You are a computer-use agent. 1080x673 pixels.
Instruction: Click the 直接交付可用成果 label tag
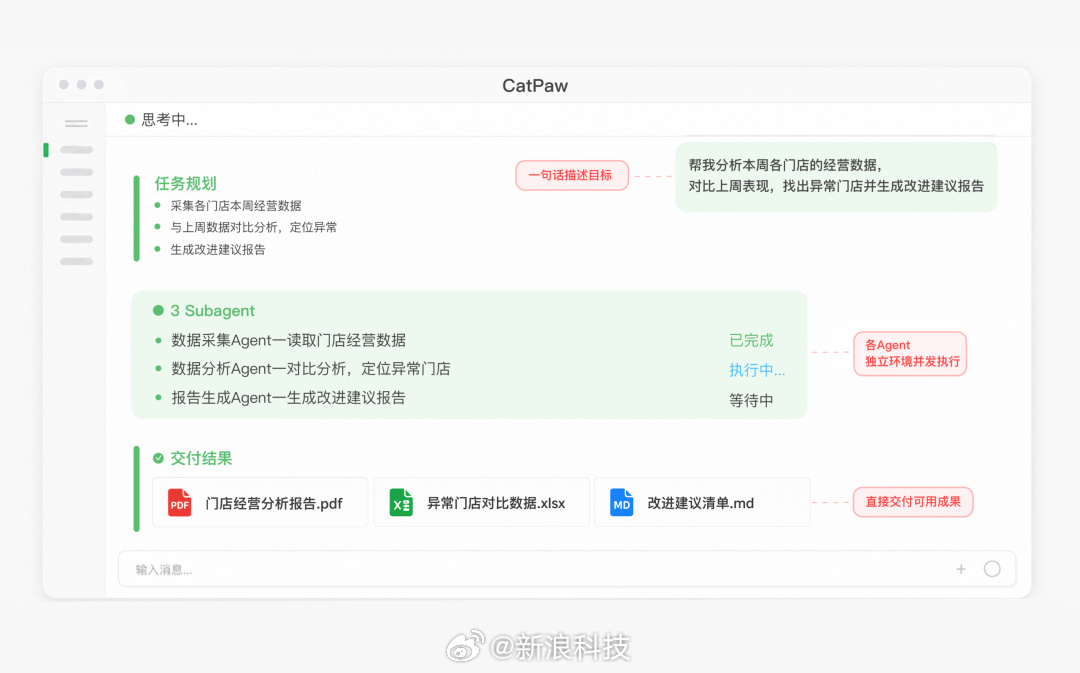tap(913, 502)
